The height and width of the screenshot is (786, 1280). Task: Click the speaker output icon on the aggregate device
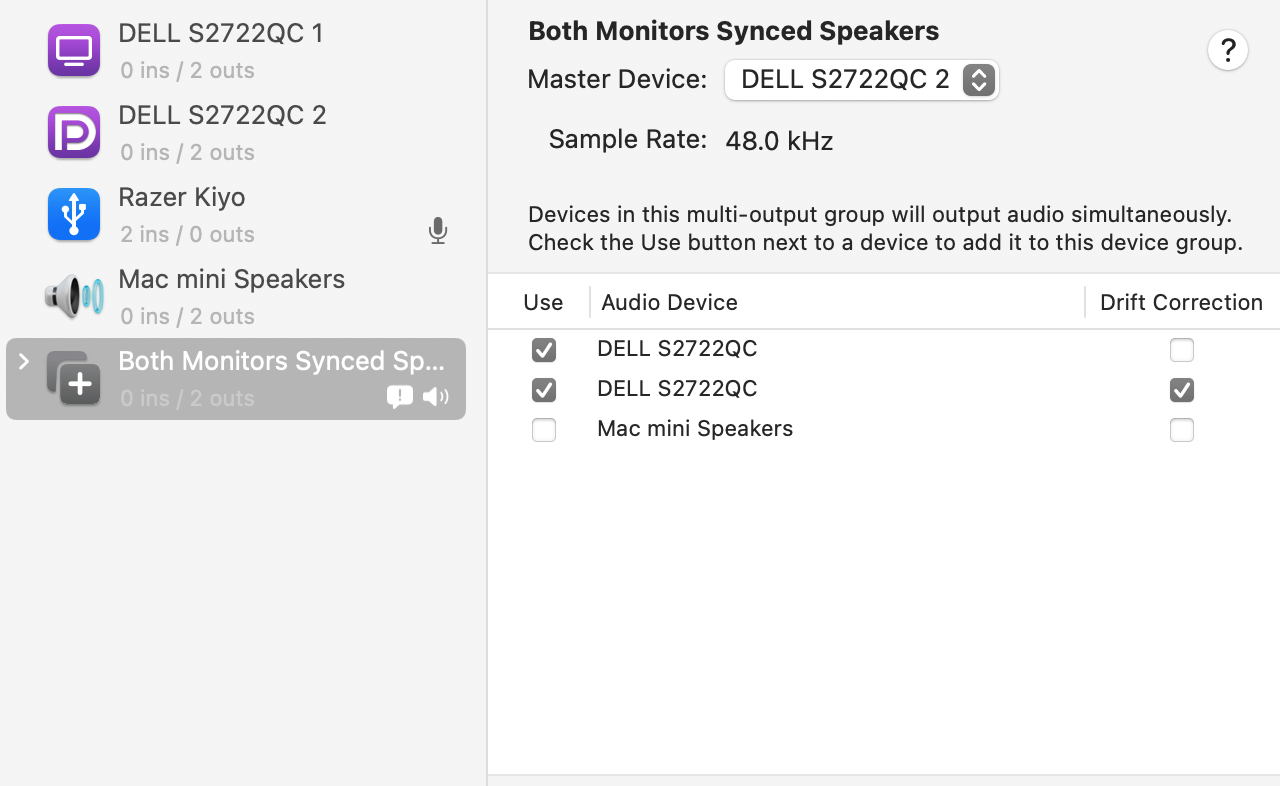tap(436, 397)
